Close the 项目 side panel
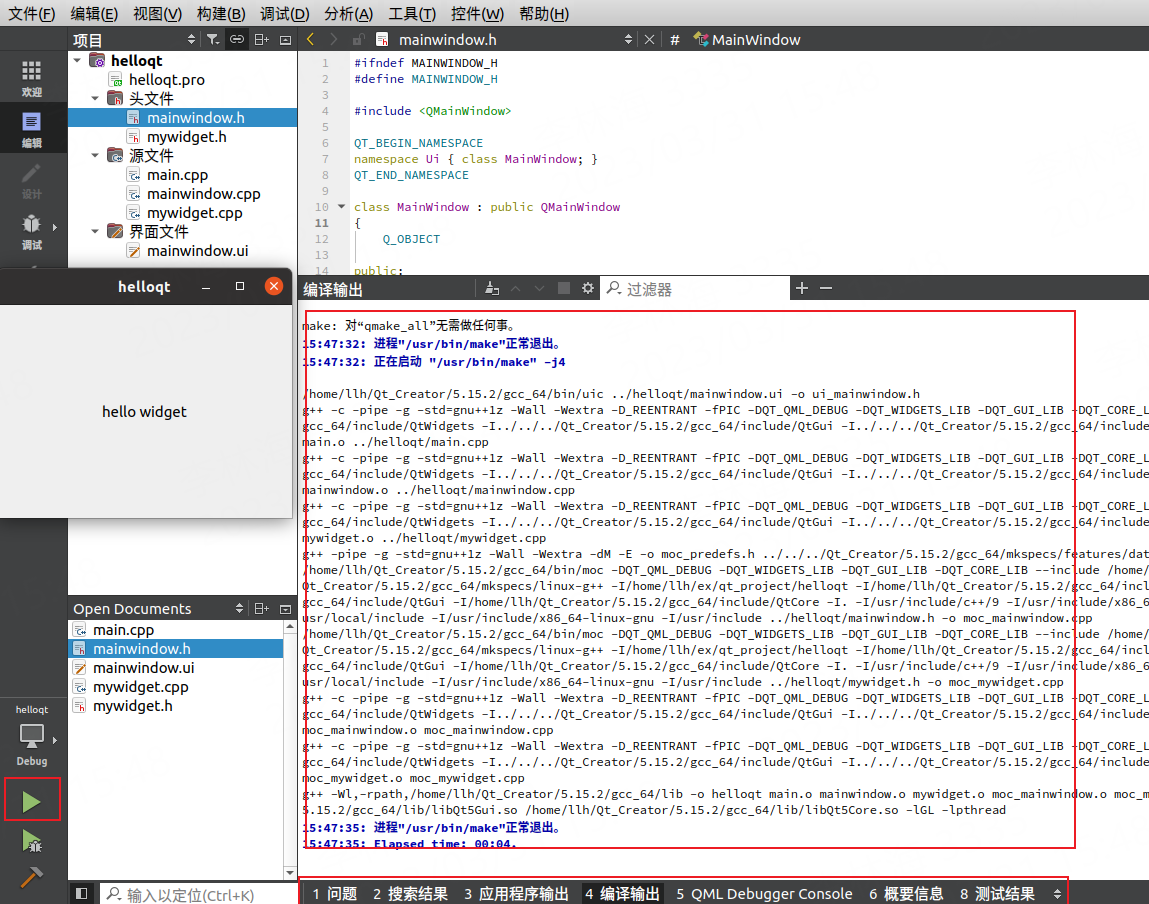The height and width of the screenshot is (904, 1149). pyautogui.click(x=286, y=40)
